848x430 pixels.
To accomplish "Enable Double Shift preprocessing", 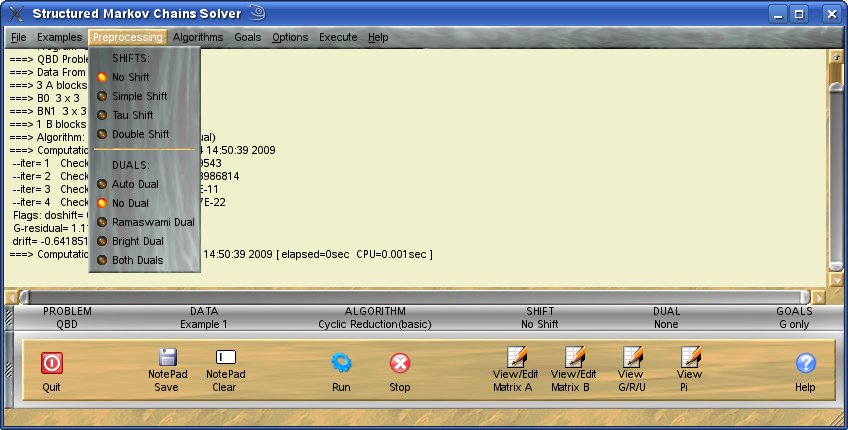I will point(140,134).
